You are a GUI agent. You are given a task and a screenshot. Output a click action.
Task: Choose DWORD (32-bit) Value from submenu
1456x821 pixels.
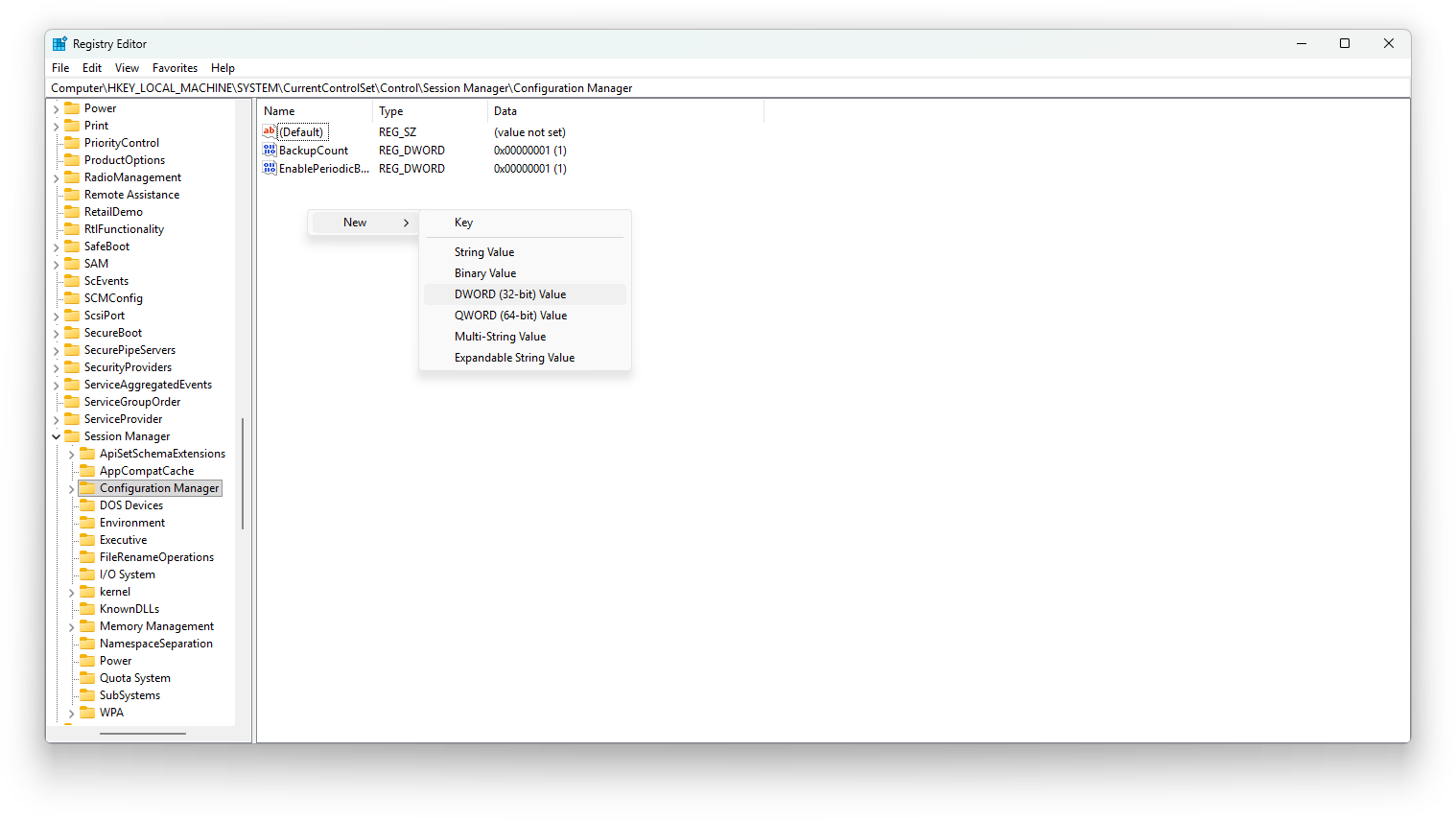pyautogui.click(x=525, y=294)
